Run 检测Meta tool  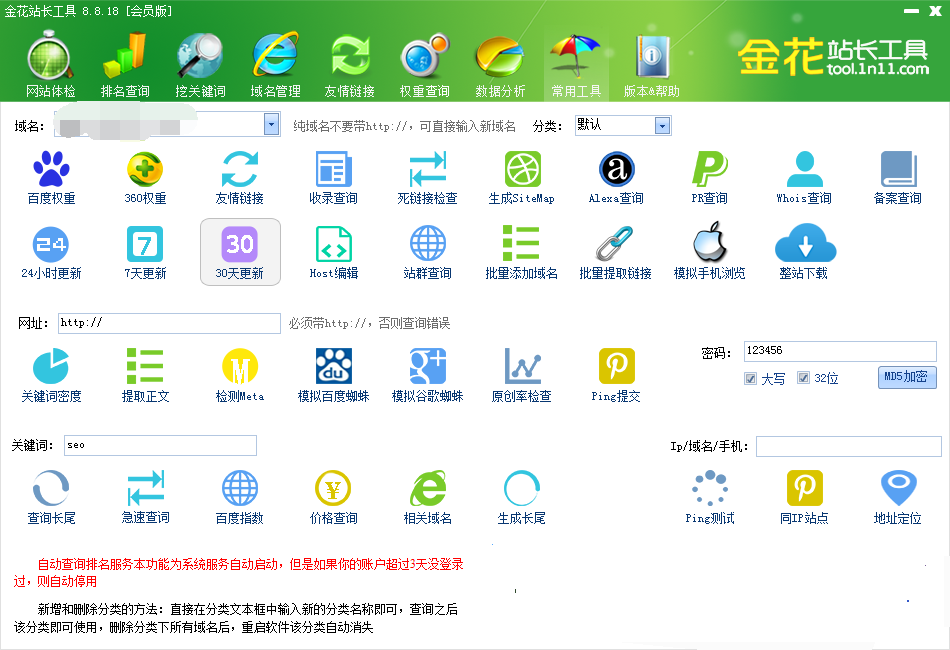(240, 375)
